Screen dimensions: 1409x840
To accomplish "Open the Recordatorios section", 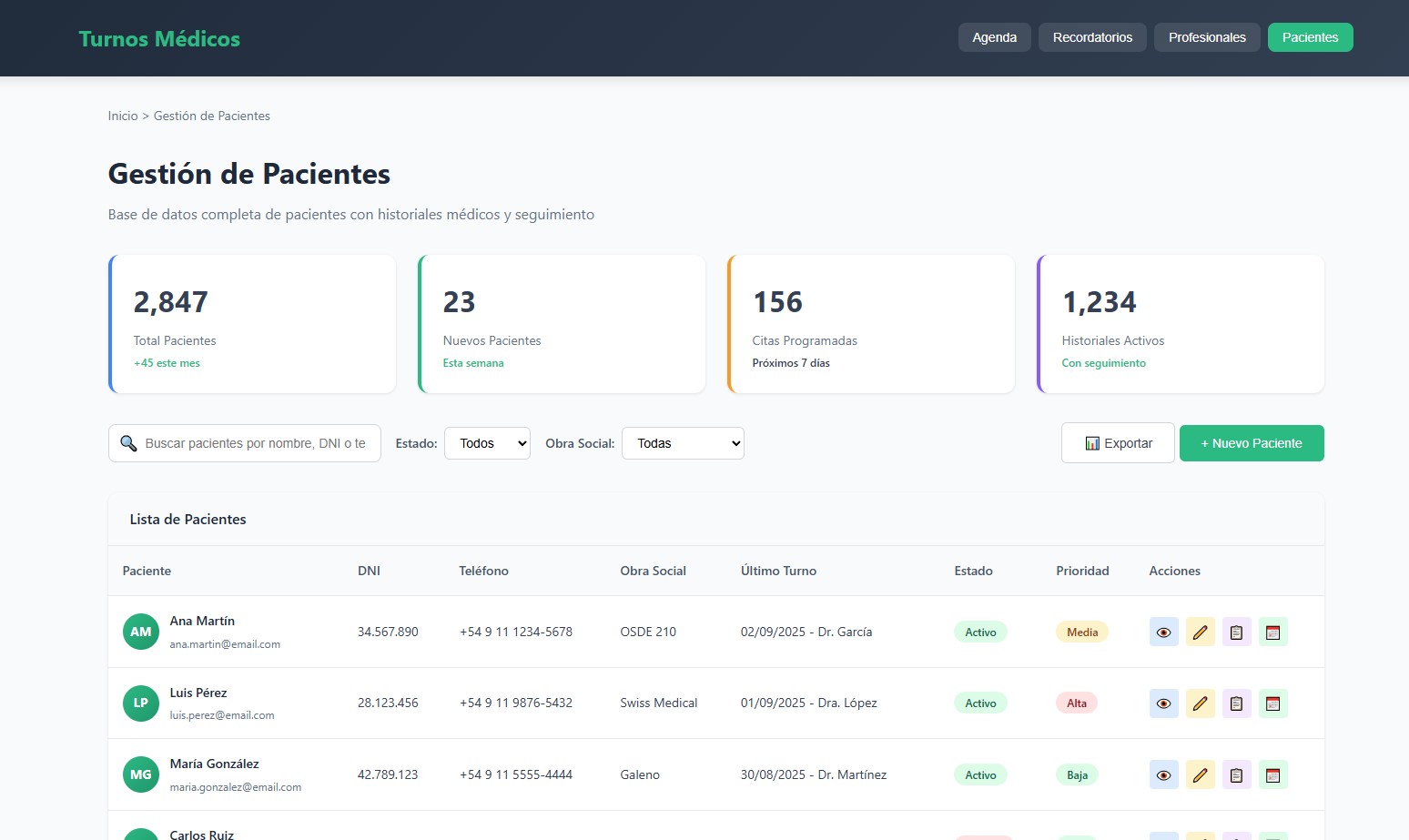I will (1092, 37).
